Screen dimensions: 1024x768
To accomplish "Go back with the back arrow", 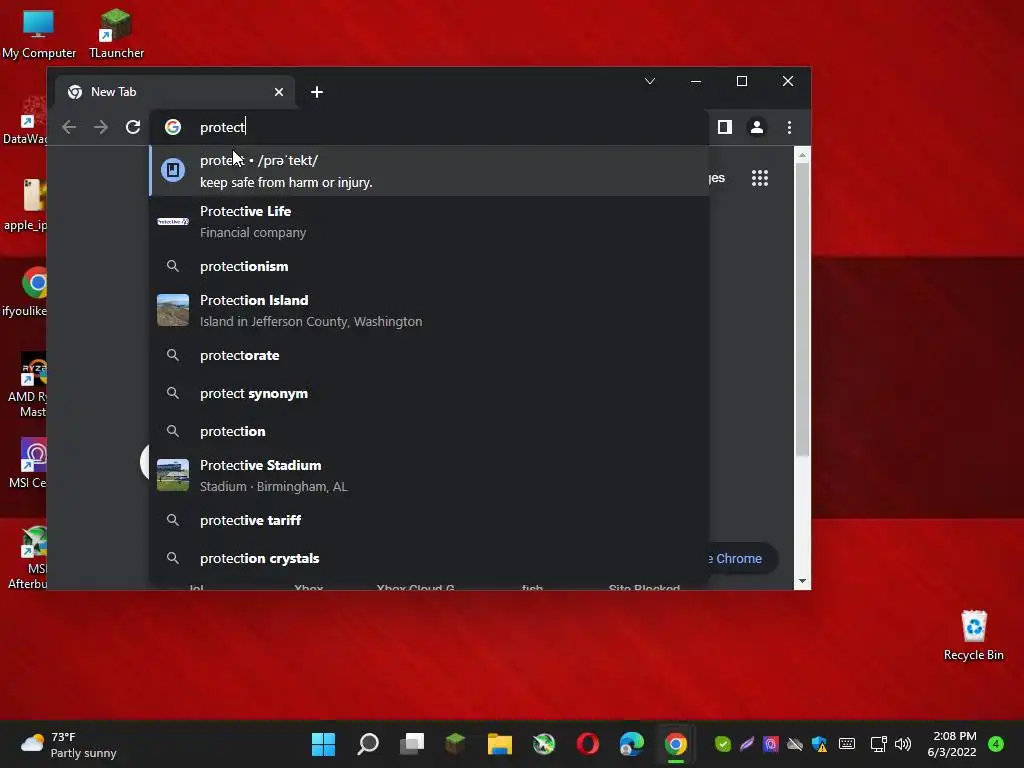I will pyautogui.click(x=69, y=127).
